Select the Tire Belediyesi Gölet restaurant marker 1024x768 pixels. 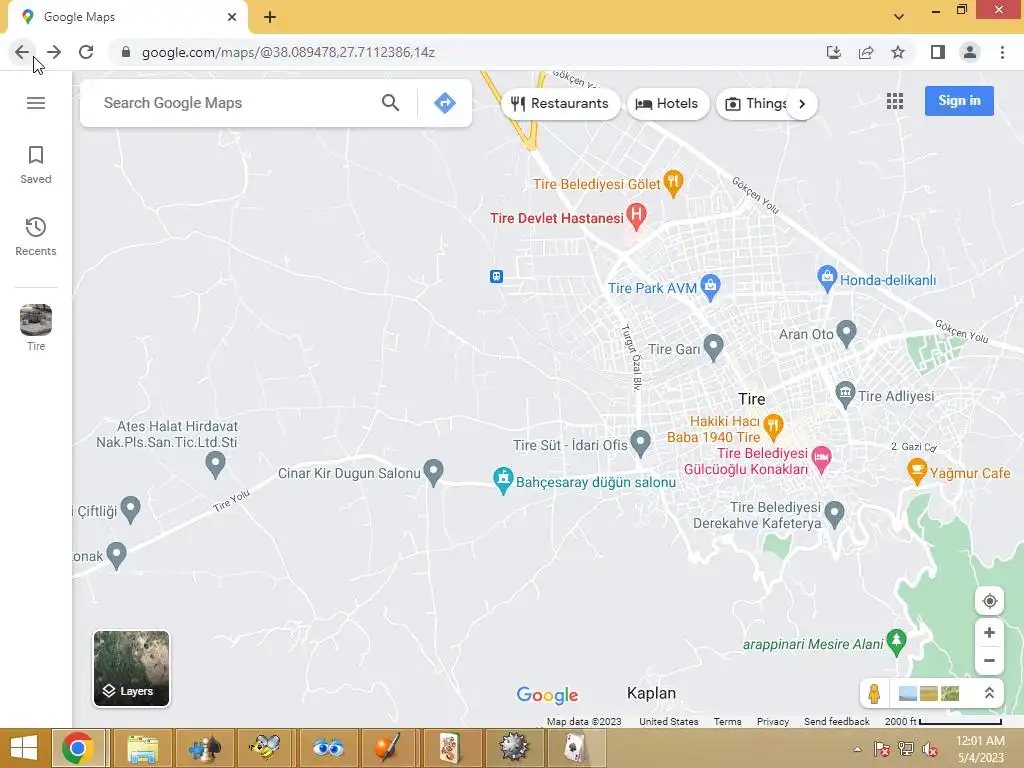(x=673, y=183)
